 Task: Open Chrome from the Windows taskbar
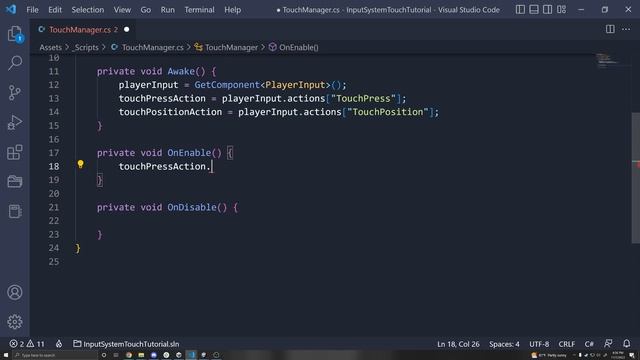[x=129, y=355]
